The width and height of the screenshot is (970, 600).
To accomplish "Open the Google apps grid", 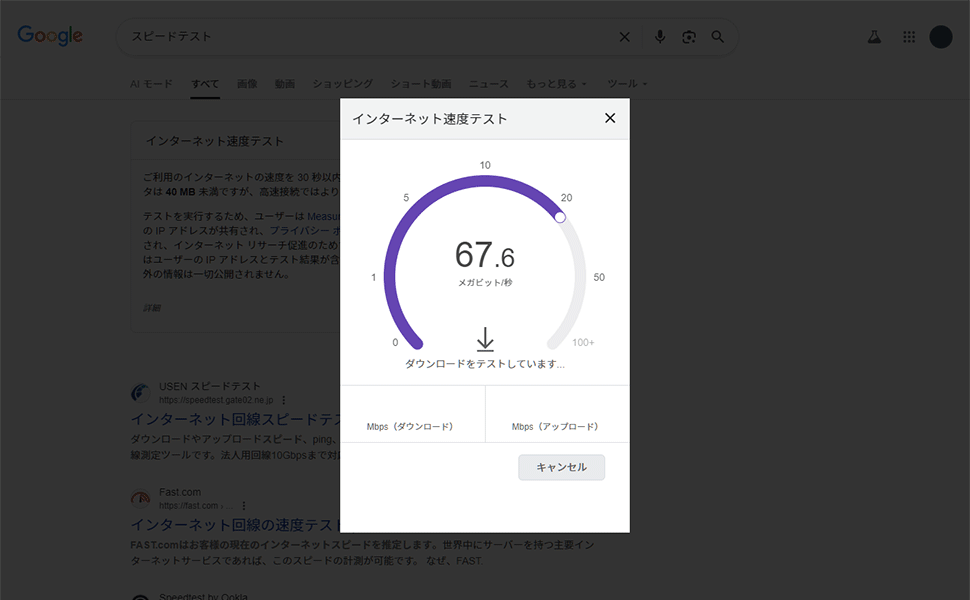I will tap(909, 36).
